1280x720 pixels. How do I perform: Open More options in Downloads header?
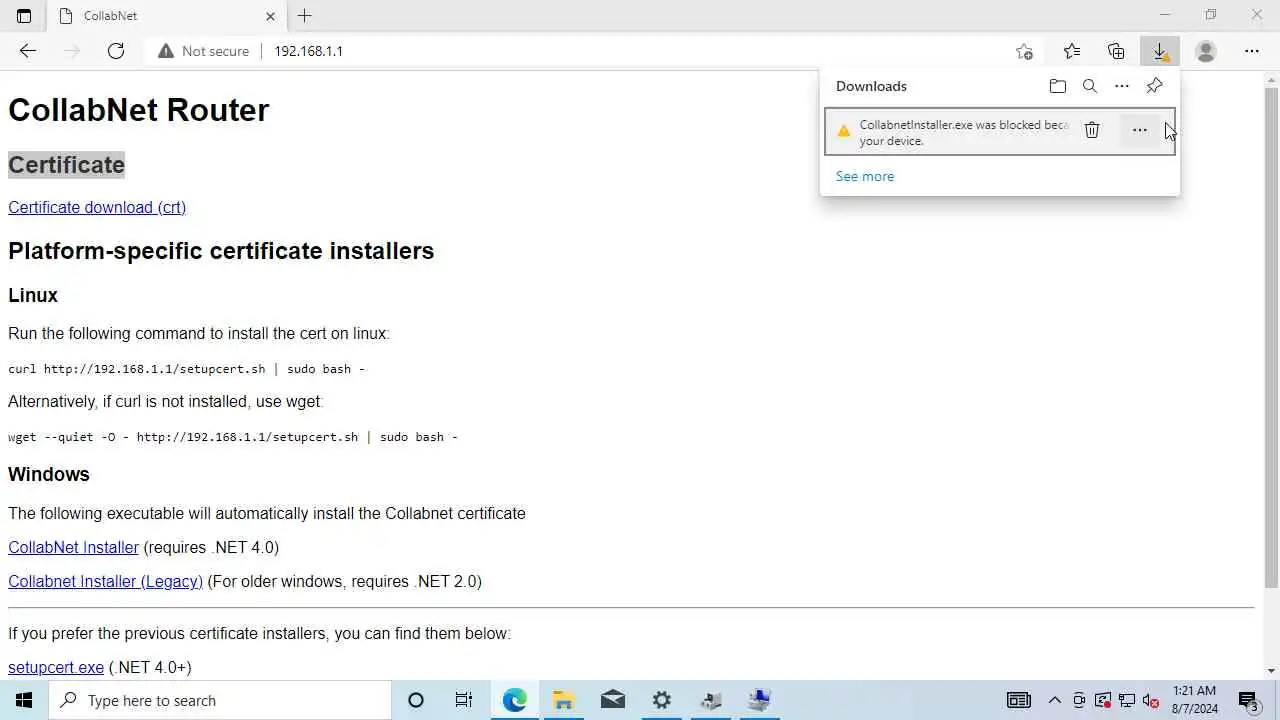point(1122,86)
